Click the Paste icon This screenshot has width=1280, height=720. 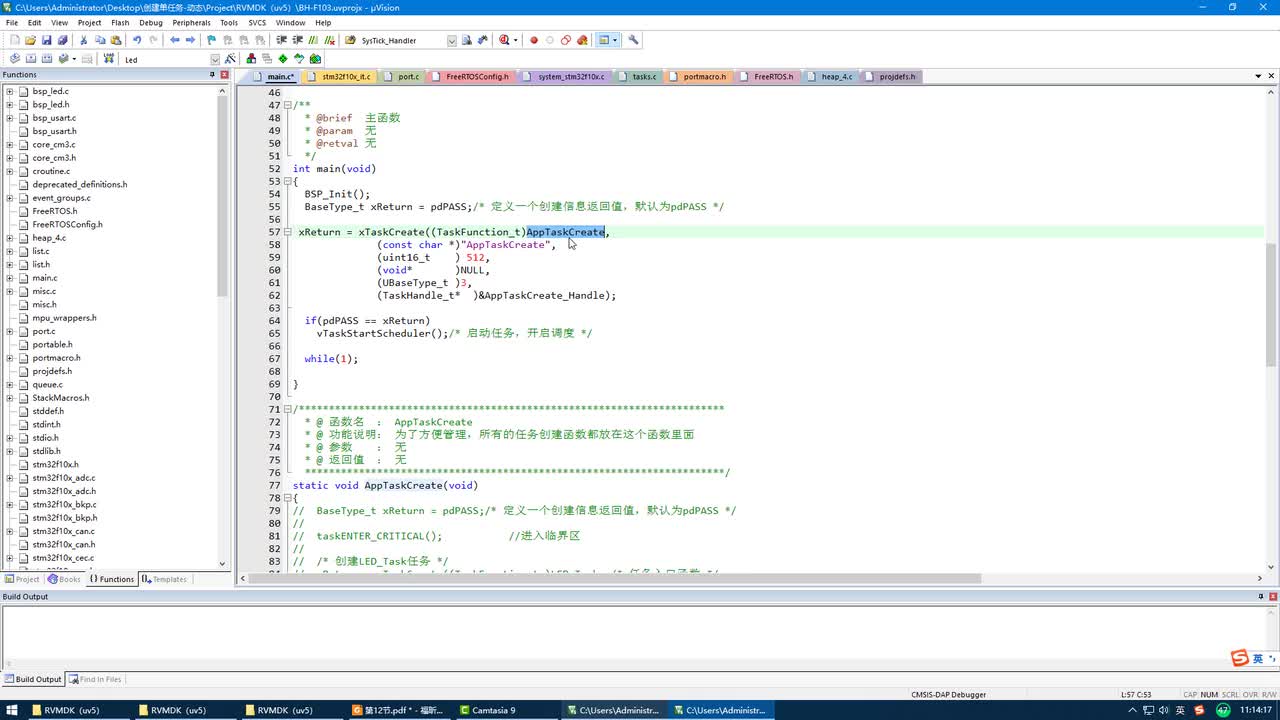[x=116, y=40]
